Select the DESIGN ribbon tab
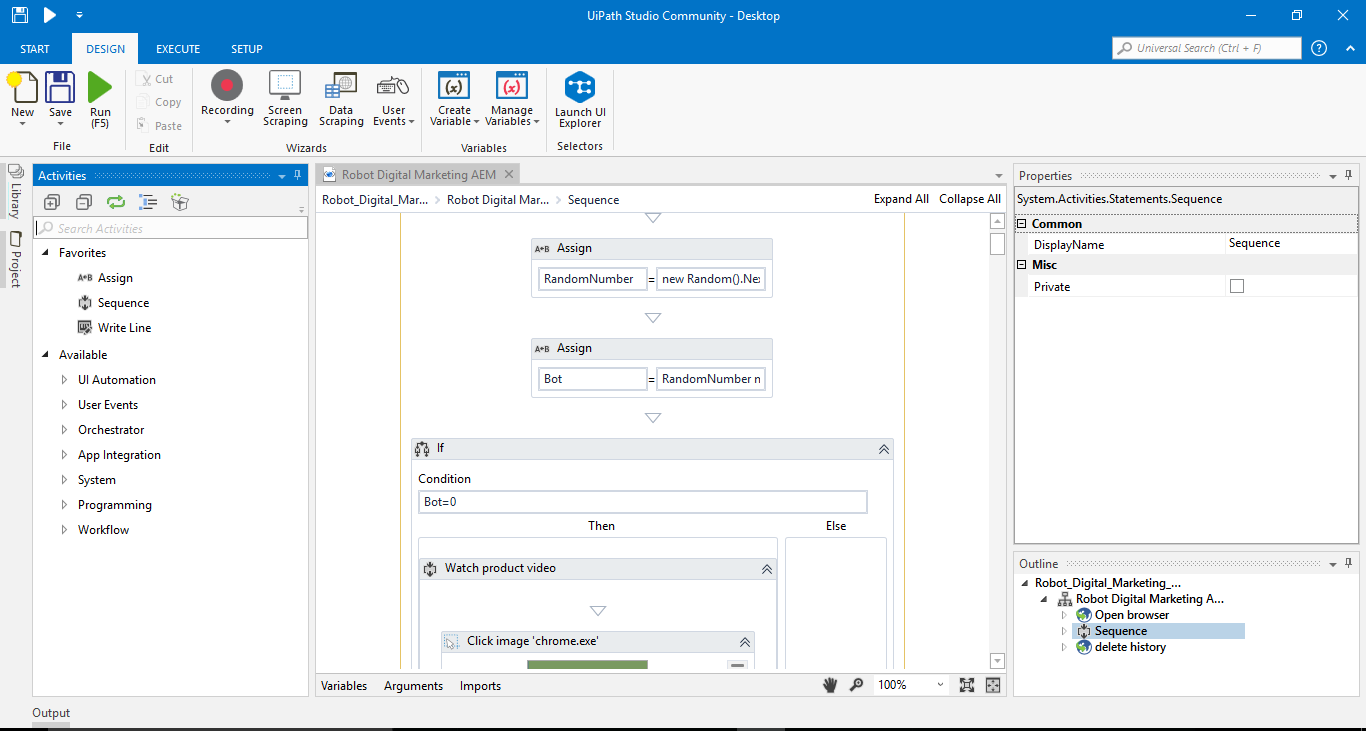This screenshot has height=731, width=1366. click(x=106, y=49)
